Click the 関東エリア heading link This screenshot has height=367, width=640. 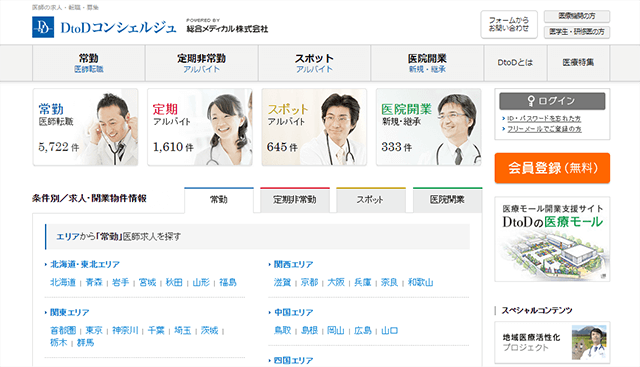tap(69, 313)
